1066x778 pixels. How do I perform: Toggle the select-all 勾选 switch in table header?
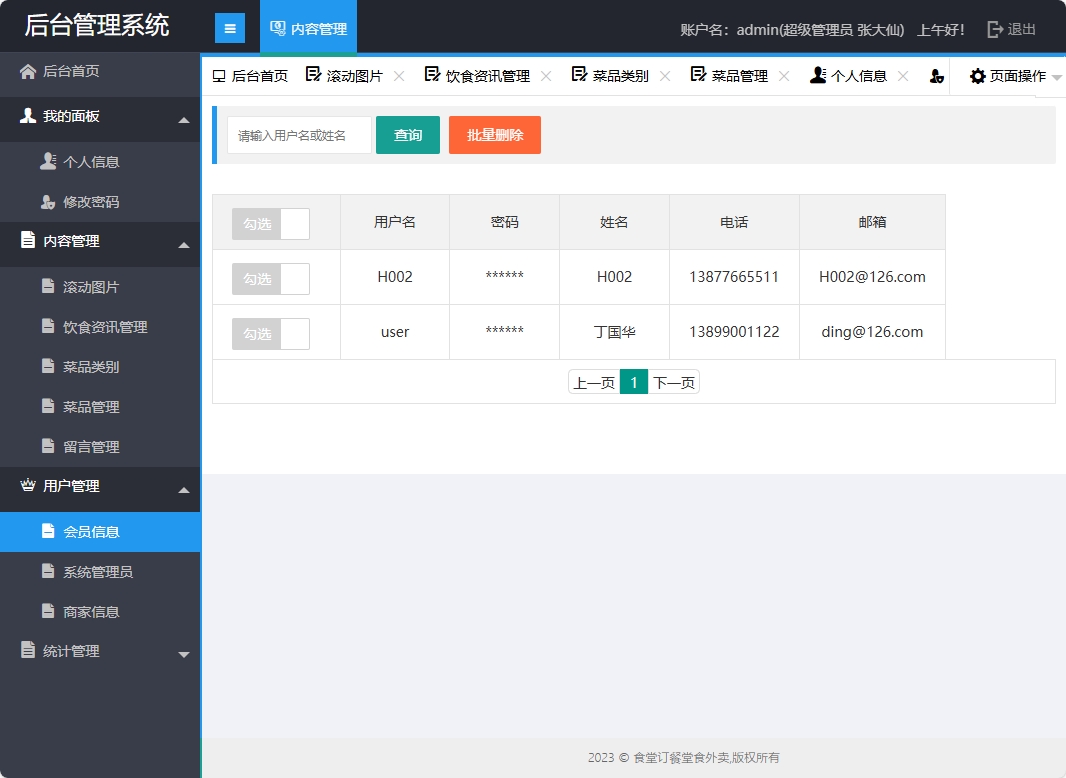(271, 223)
